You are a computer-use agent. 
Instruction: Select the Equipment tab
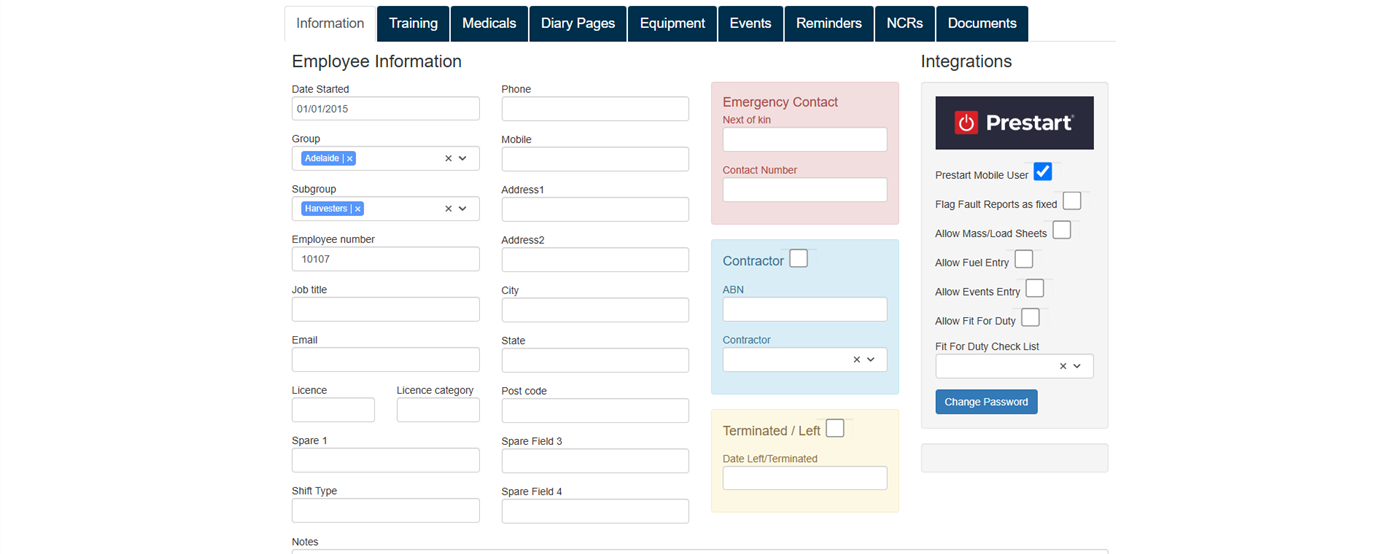click(x=672, y=24)
